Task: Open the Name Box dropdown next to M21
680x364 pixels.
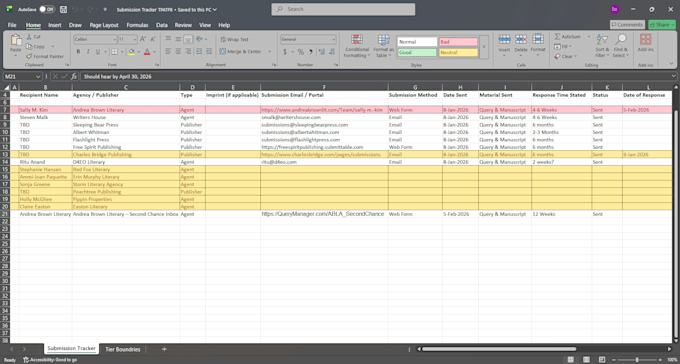Action: pos(39,76)
